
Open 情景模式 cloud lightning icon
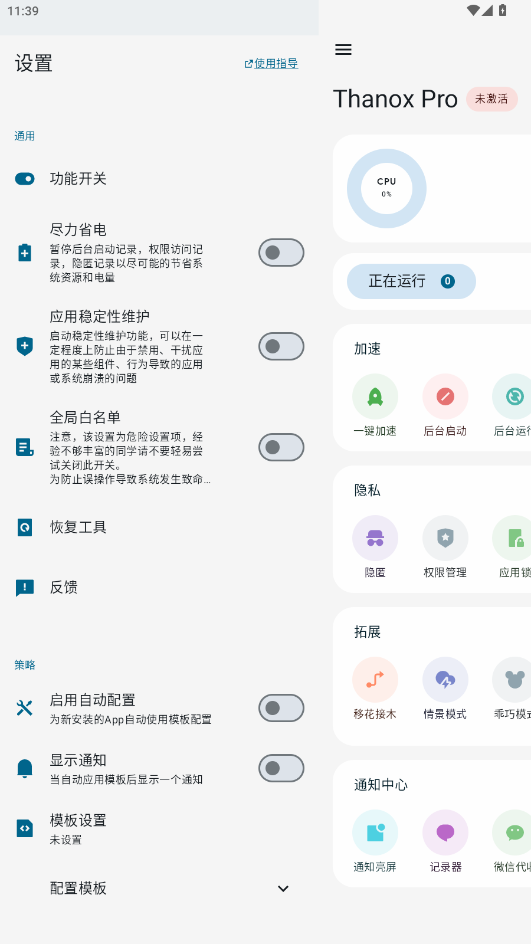point(446,680)
